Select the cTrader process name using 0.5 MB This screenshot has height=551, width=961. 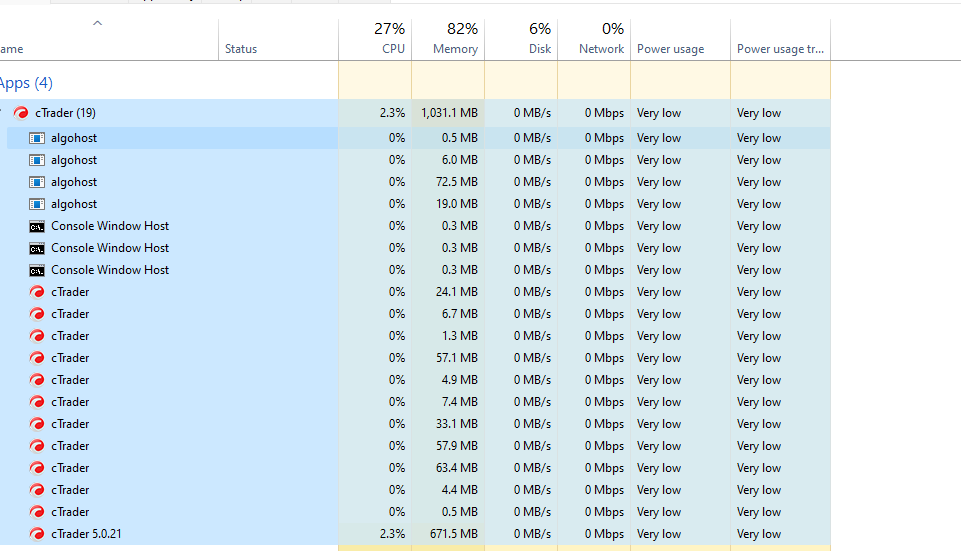(x=70, y=512)
